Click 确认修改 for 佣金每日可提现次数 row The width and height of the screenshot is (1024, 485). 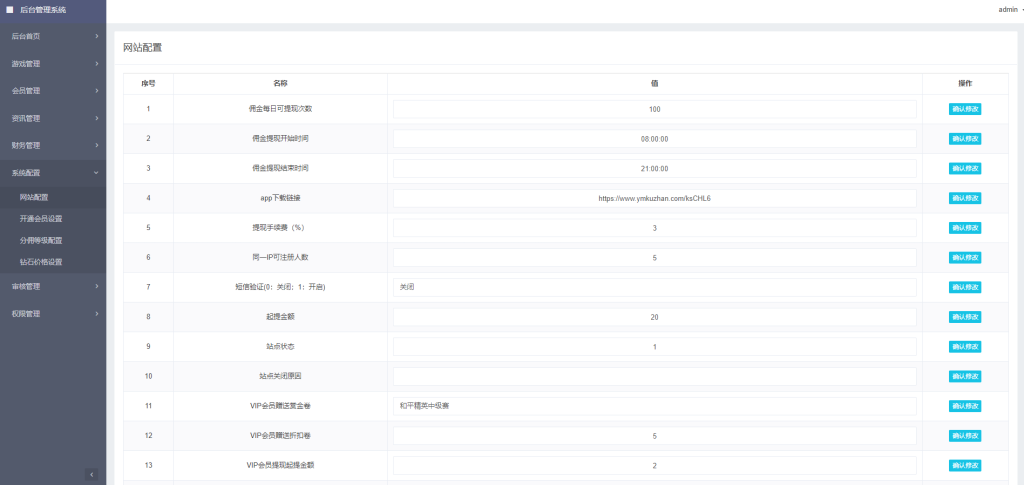click(x=964, y=109)
